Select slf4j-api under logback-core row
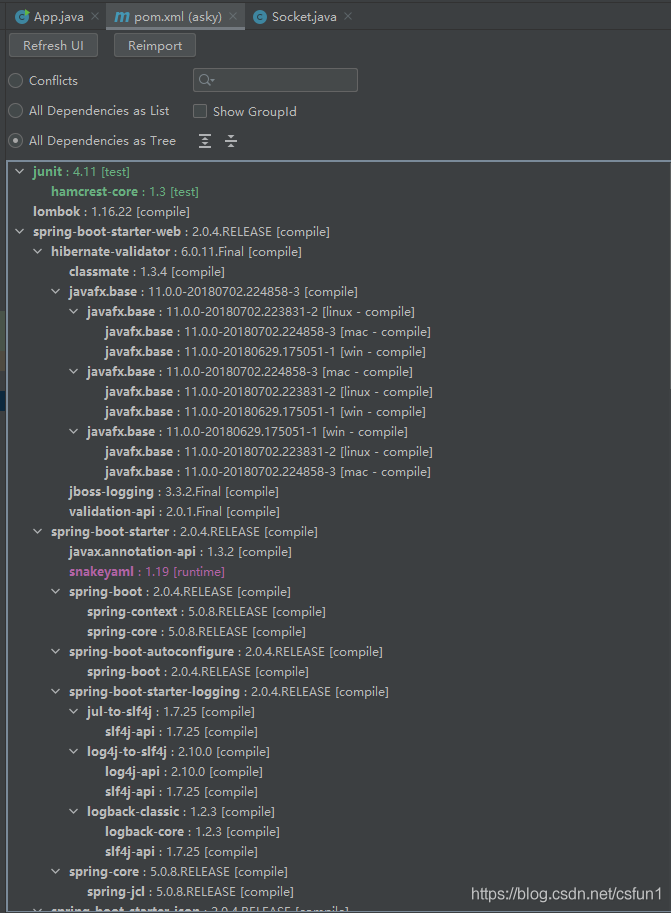 pos(181,851)
